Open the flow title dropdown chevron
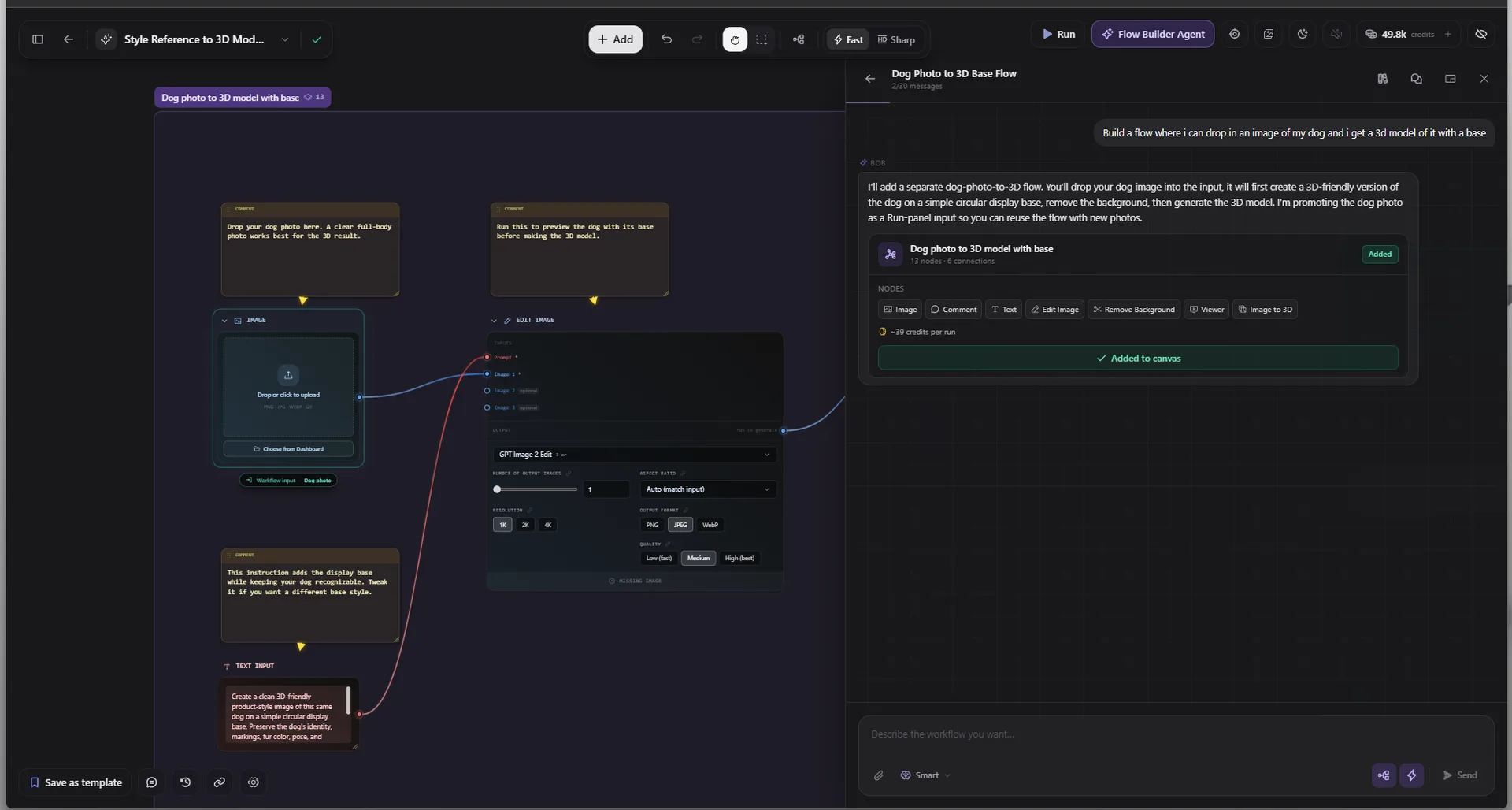1512x810 pixels. tap(285, 39)
